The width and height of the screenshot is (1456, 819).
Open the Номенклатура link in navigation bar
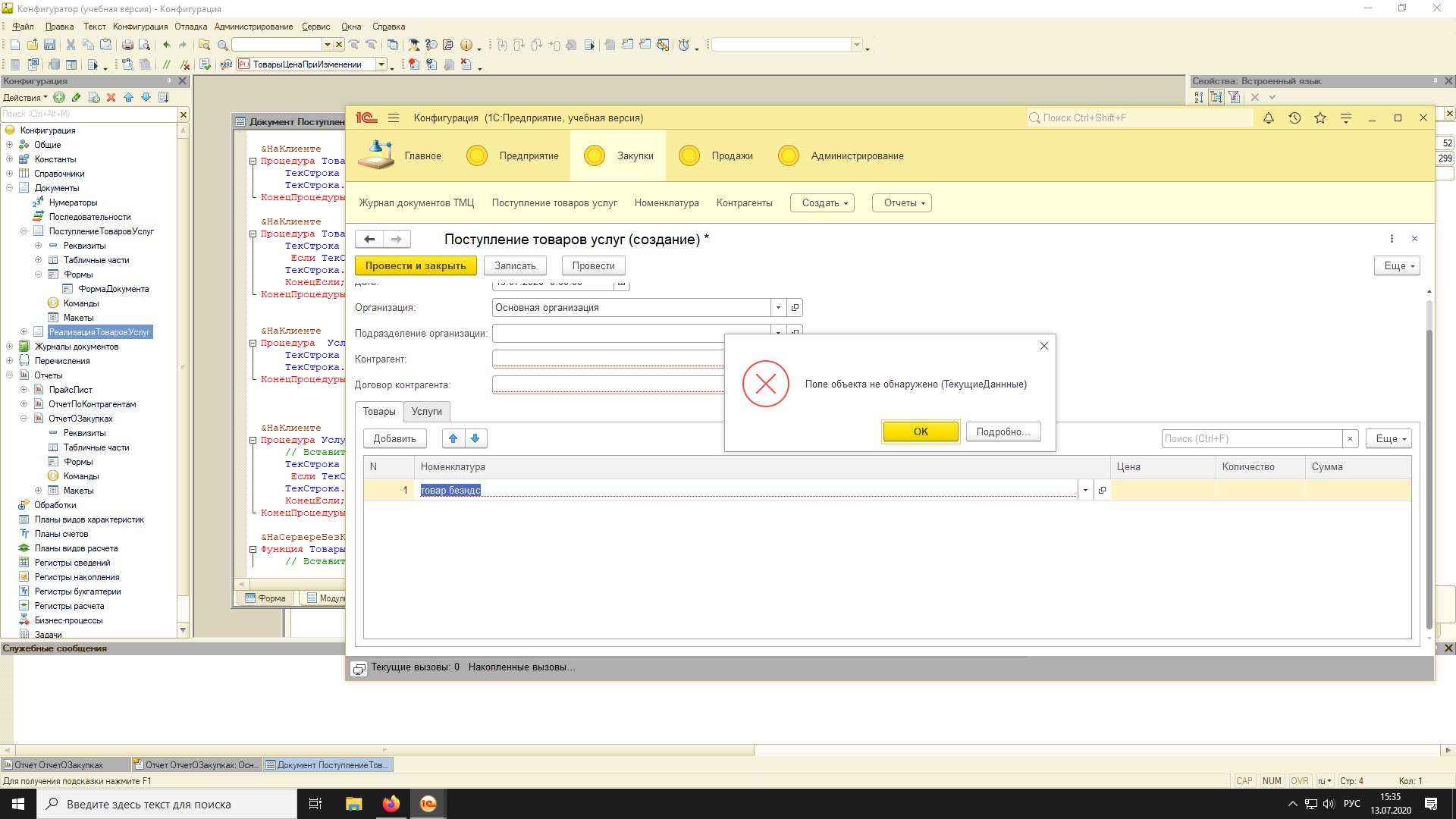pyautogui.click(x=667, y=203)
